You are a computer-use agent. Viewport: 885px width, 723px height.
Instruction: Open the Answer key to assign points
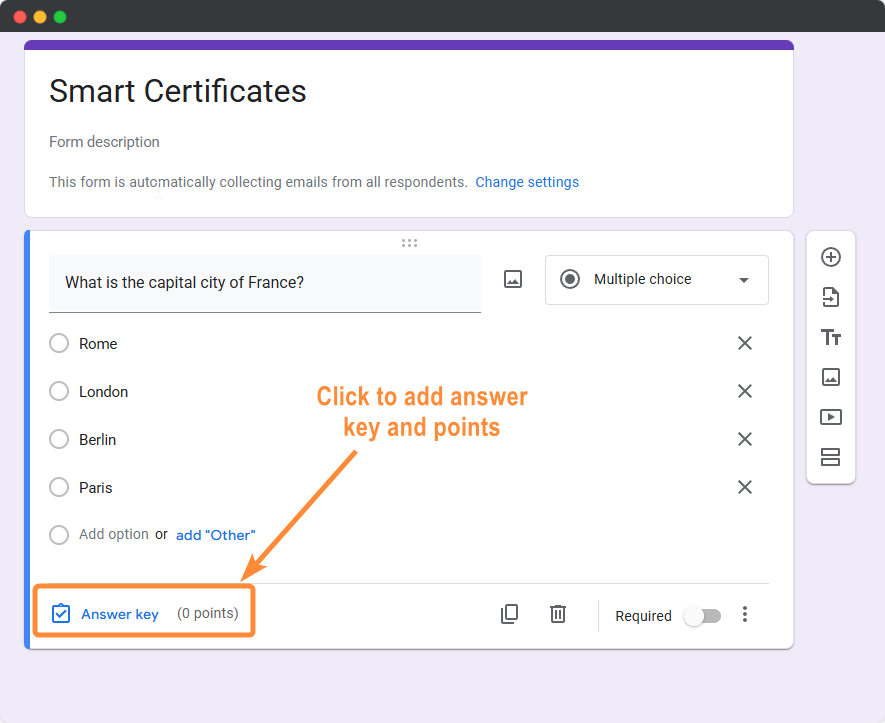coord(120,614)
